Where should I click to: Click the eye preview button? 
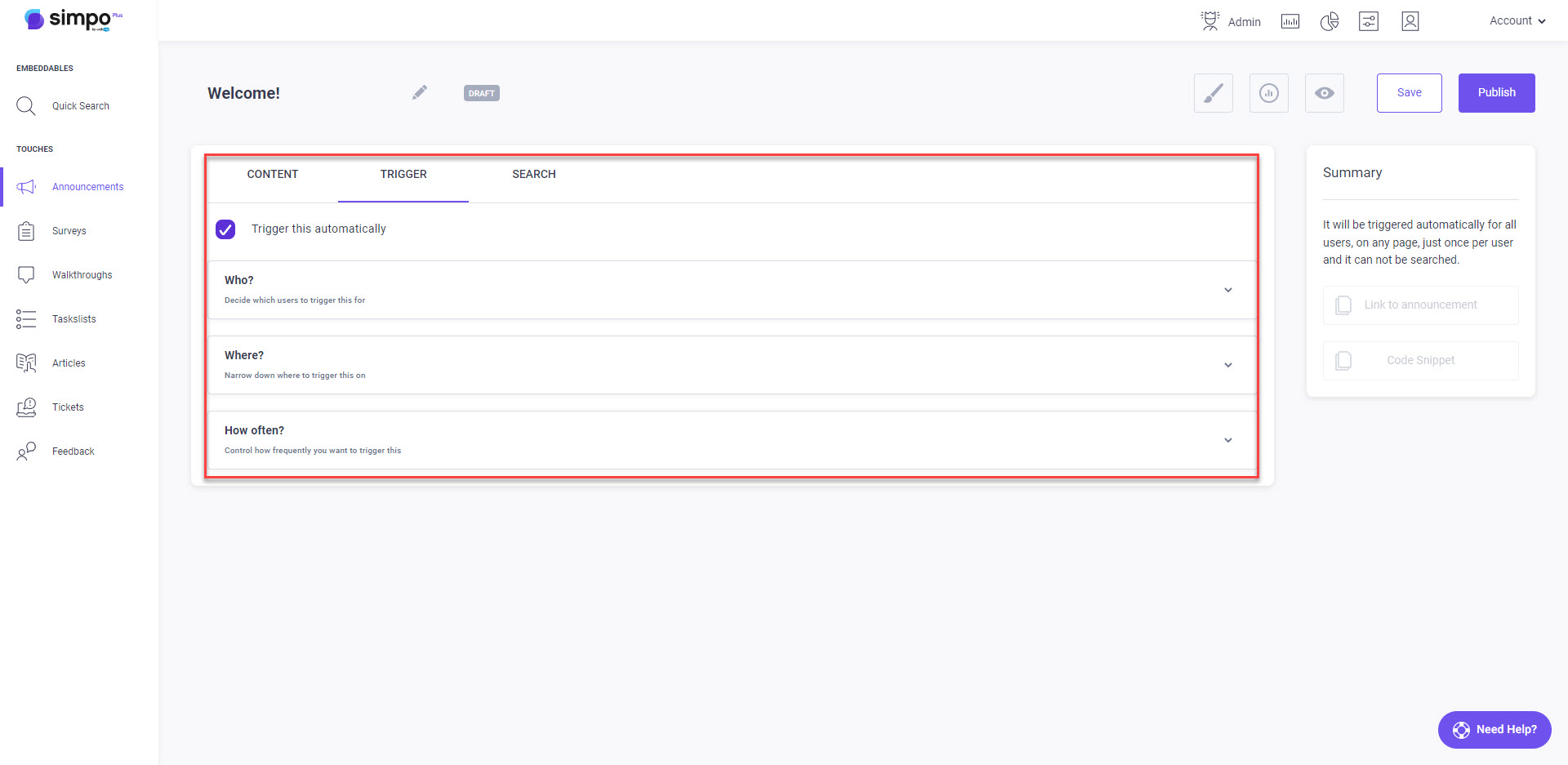1325,93
